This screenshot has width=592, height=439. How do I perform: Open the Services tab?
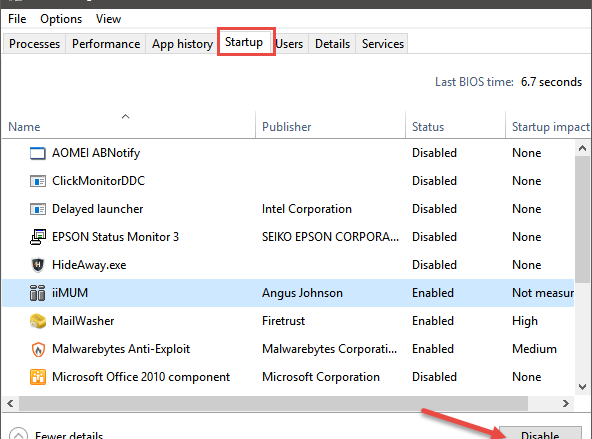[x=382, y=44]
